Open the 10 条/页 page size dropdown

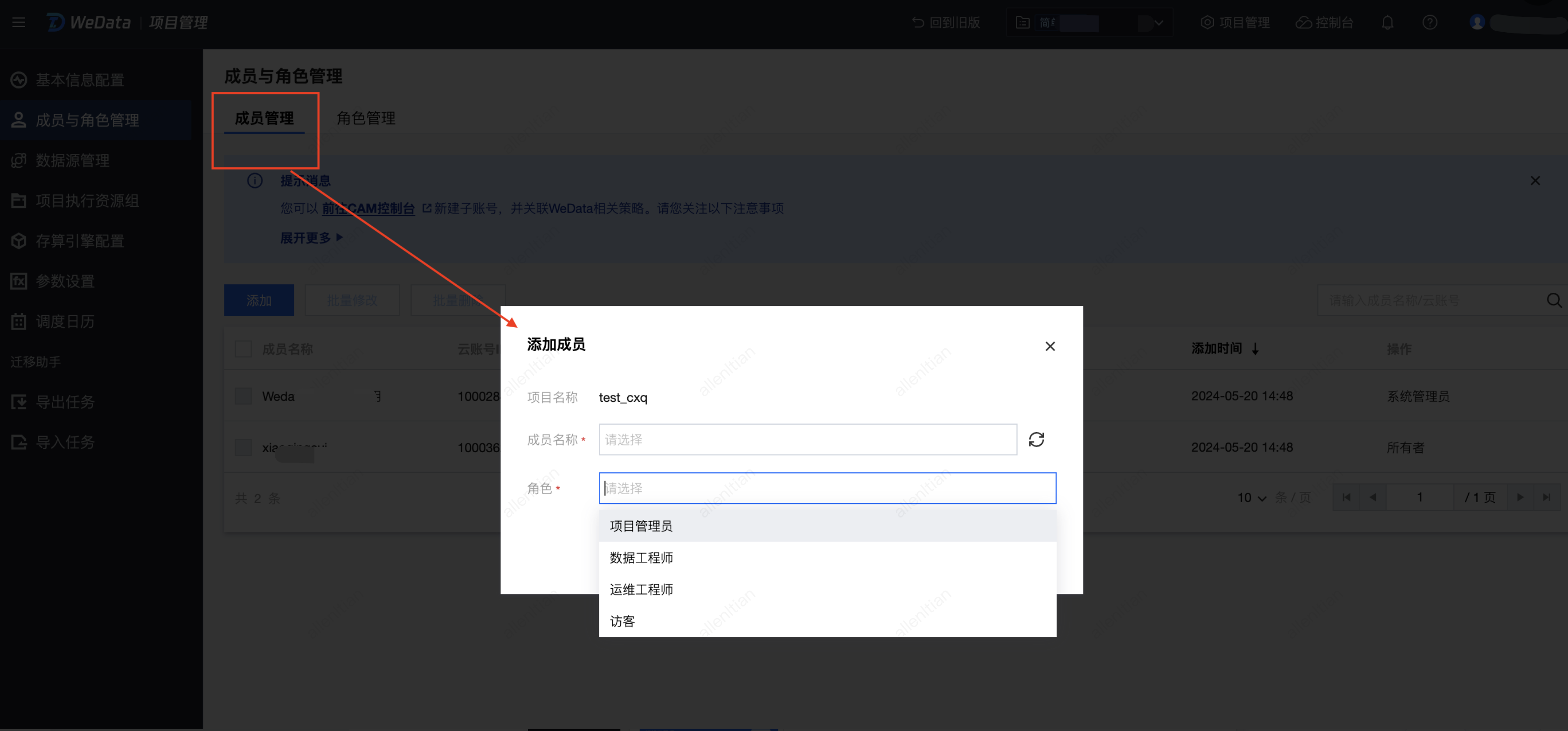(1251, 498)
